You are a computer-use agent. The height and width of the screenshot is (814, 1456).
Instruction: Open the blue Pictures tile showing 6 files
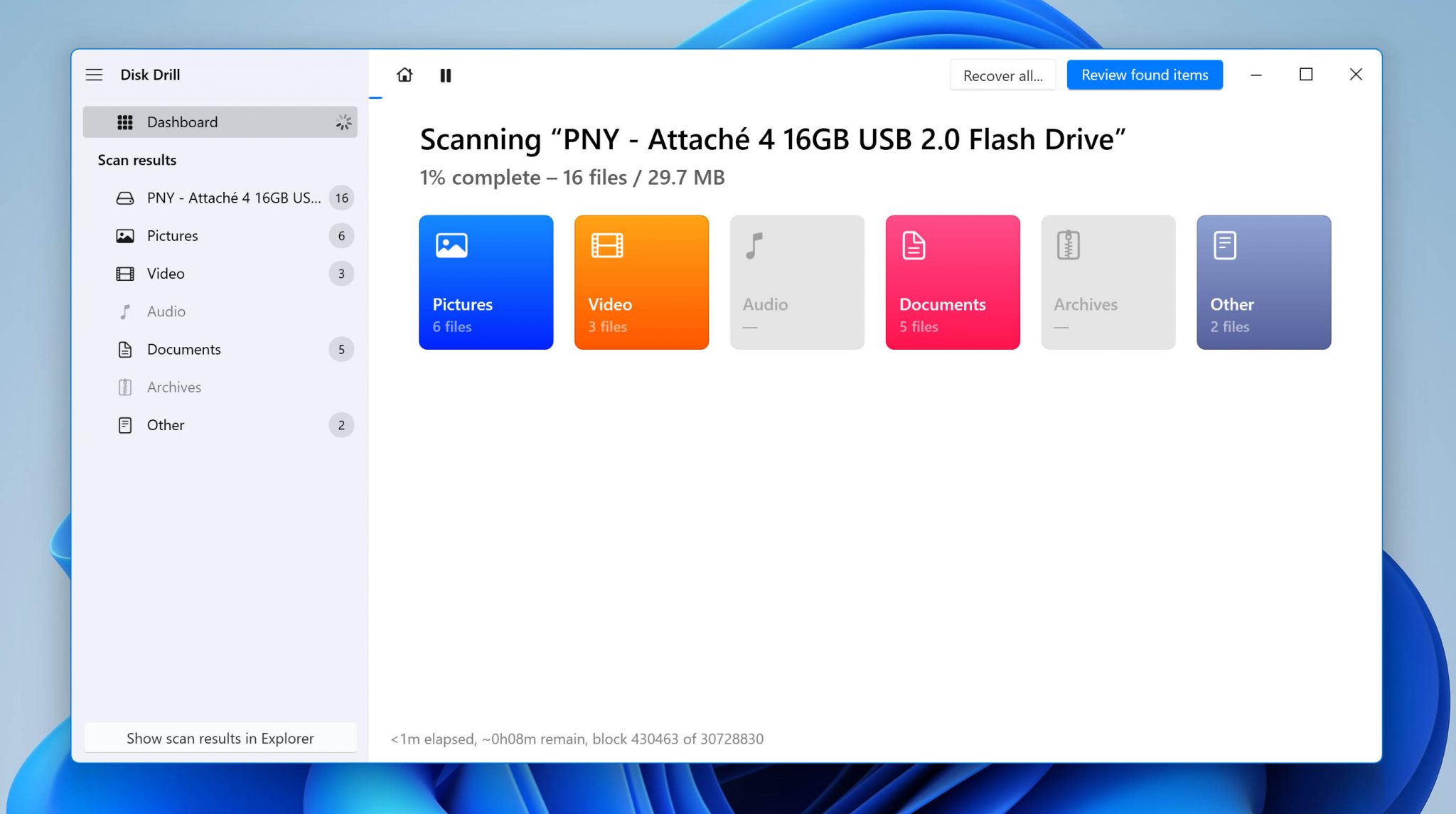(x=486, y=282)
